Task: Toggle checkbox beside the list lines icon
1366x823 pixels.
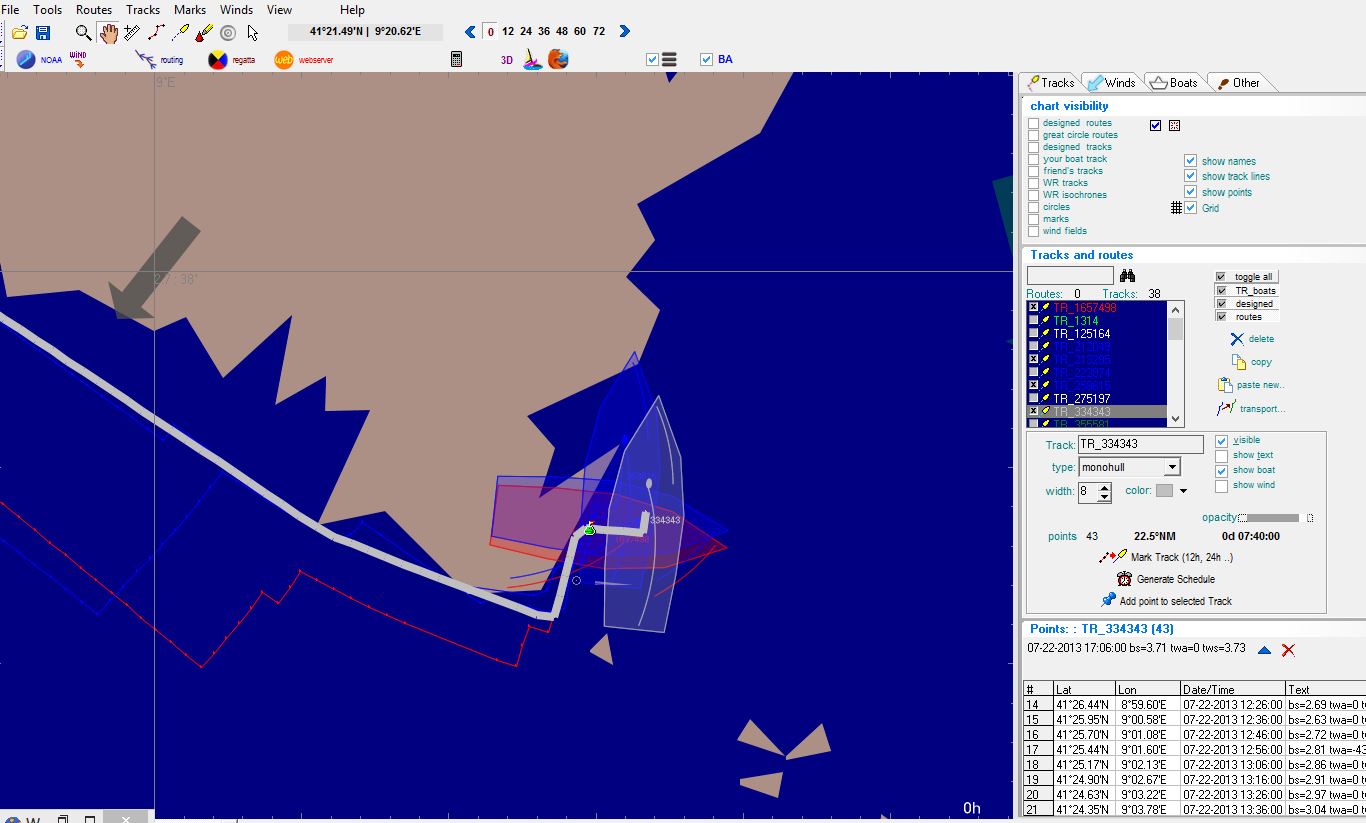Action: click(653, 60)
